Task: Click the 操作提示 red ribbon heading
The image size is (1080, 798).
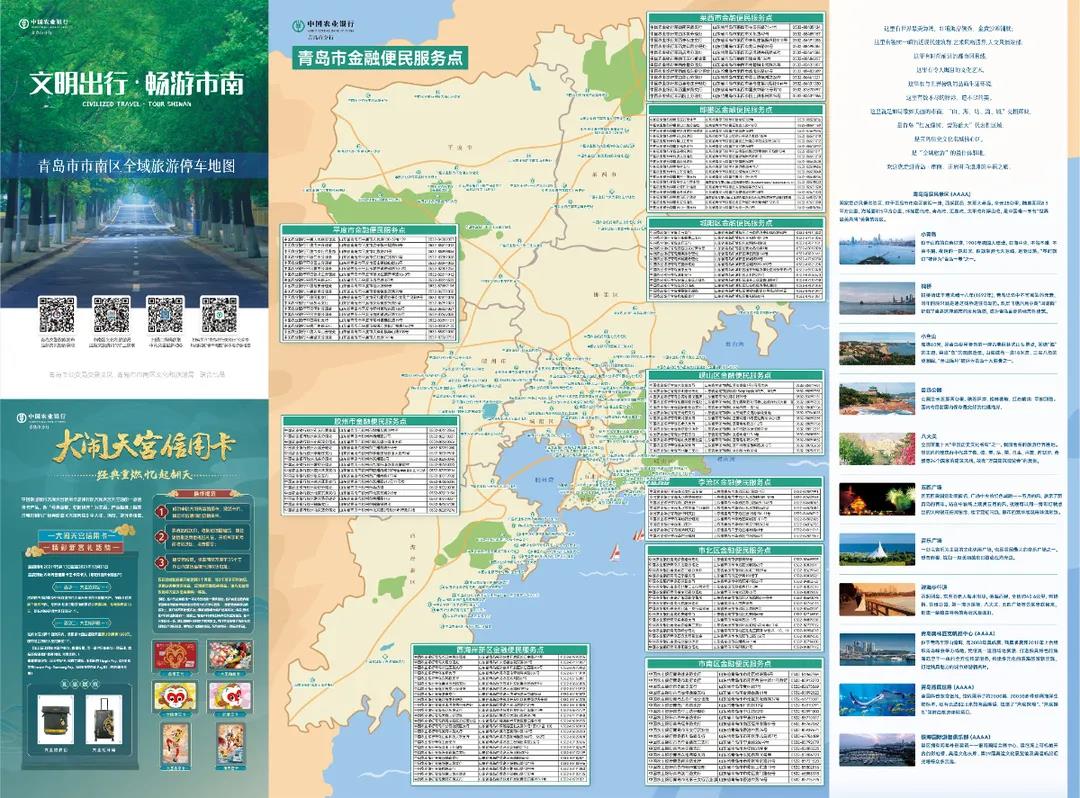Action: (x=204, y=494)
